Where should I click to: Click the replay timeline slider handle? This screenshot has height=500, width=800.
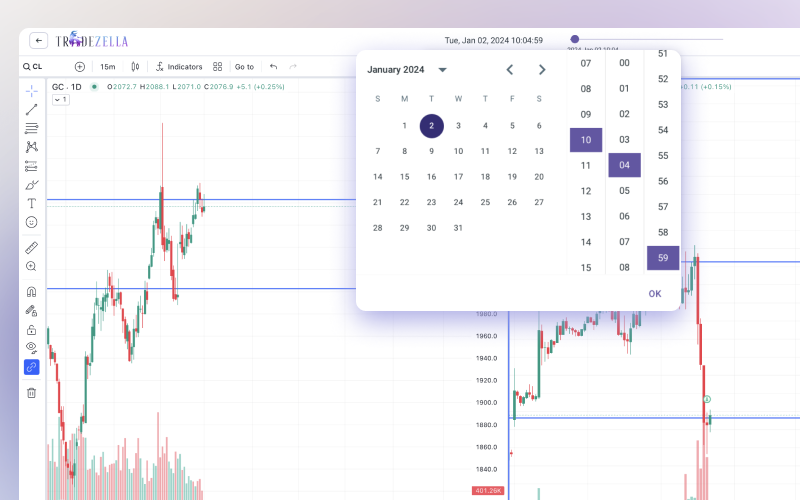pyautogui.click(x=574, y=39)
